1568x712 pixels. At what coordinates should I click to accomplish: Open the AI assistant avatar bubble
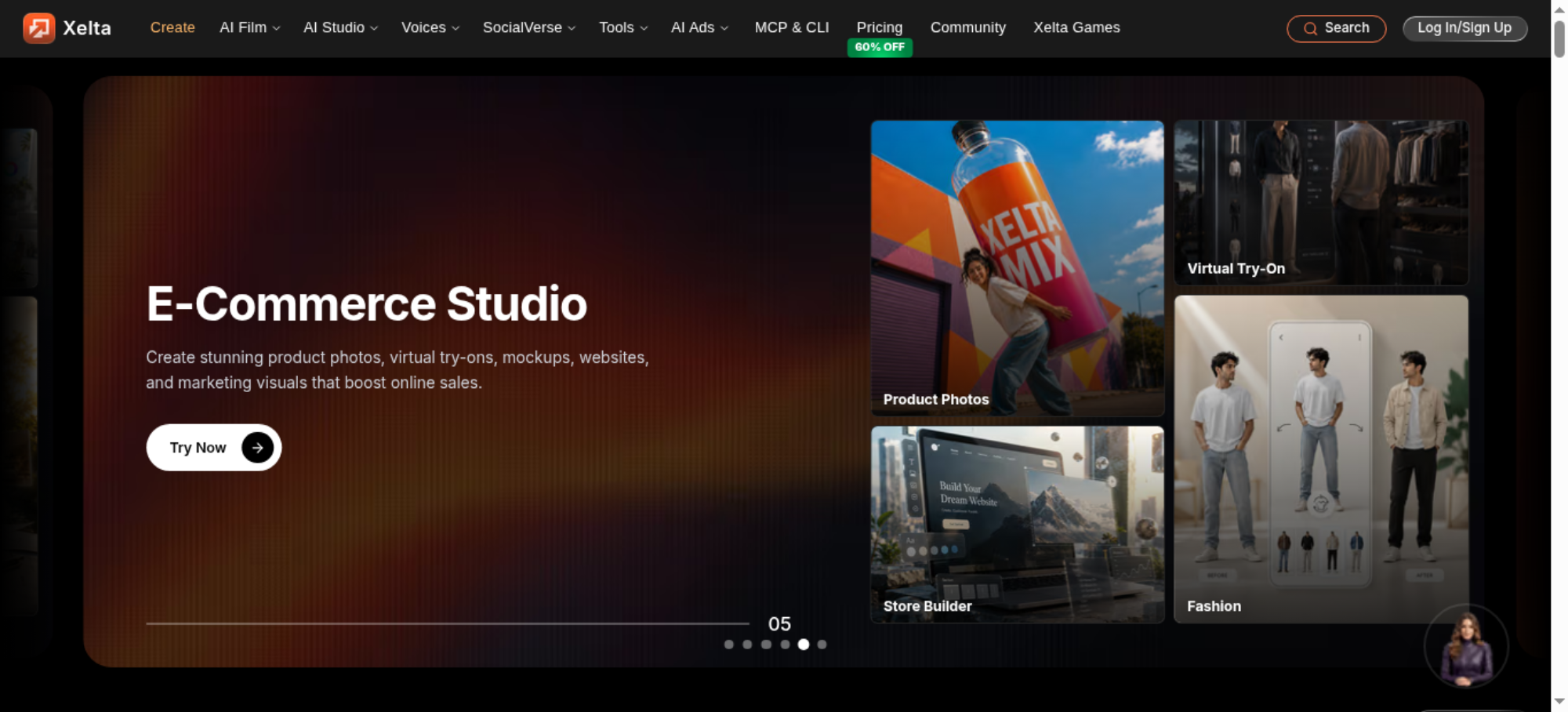pos(1466,646)
